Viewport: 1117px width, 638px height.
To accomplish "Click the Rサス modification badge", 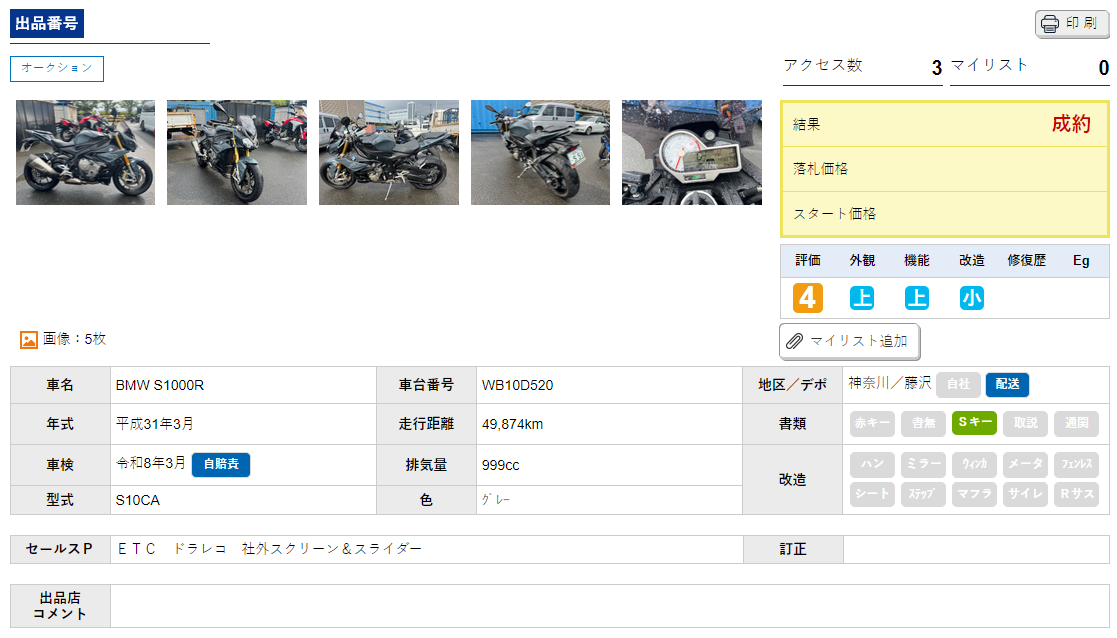I will click(1076, 494).
